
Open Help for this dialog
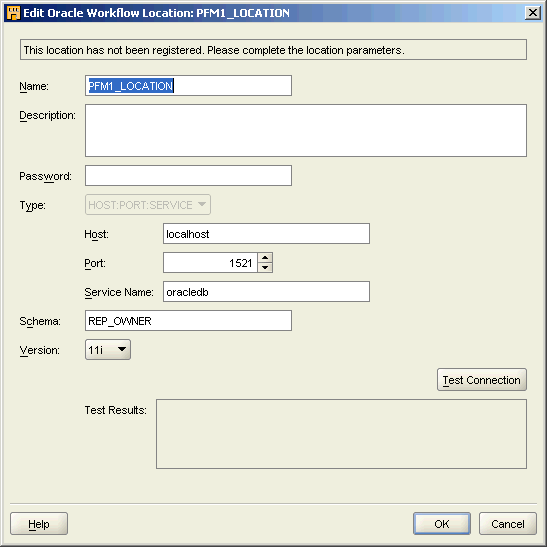(39, 524)
